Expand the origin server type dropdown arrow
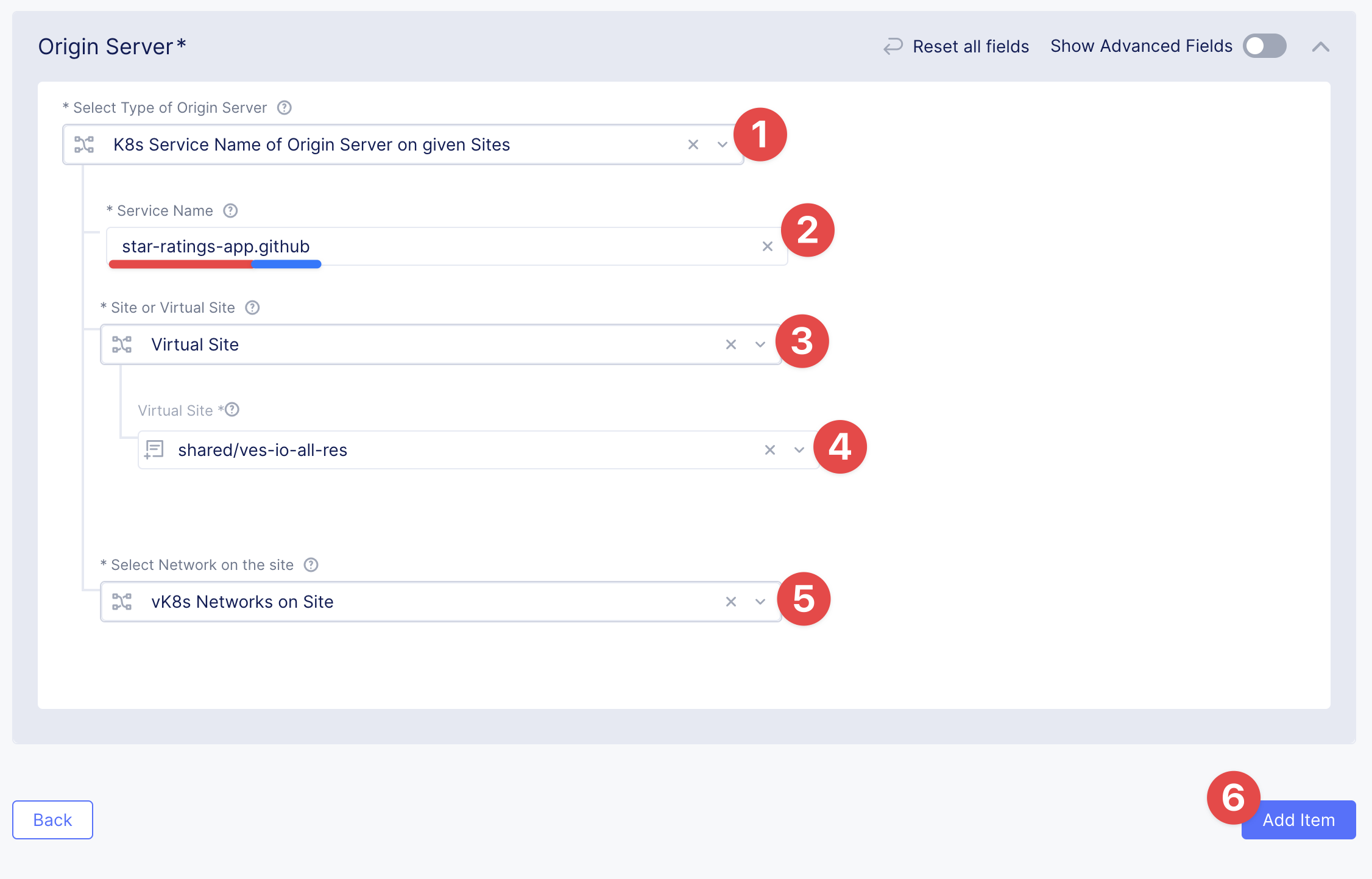The width and height of the screenshot is (1372, 879). tap(723, 144)
